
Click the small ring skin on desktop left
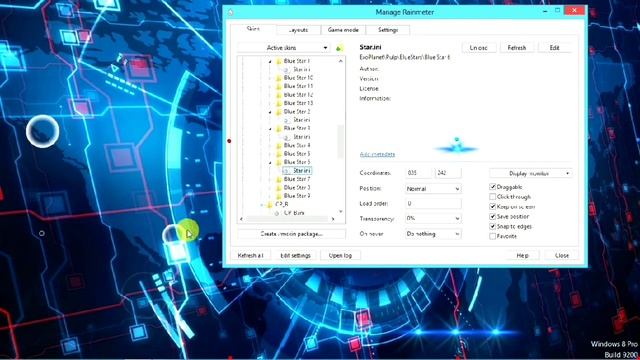coord(42,233)
